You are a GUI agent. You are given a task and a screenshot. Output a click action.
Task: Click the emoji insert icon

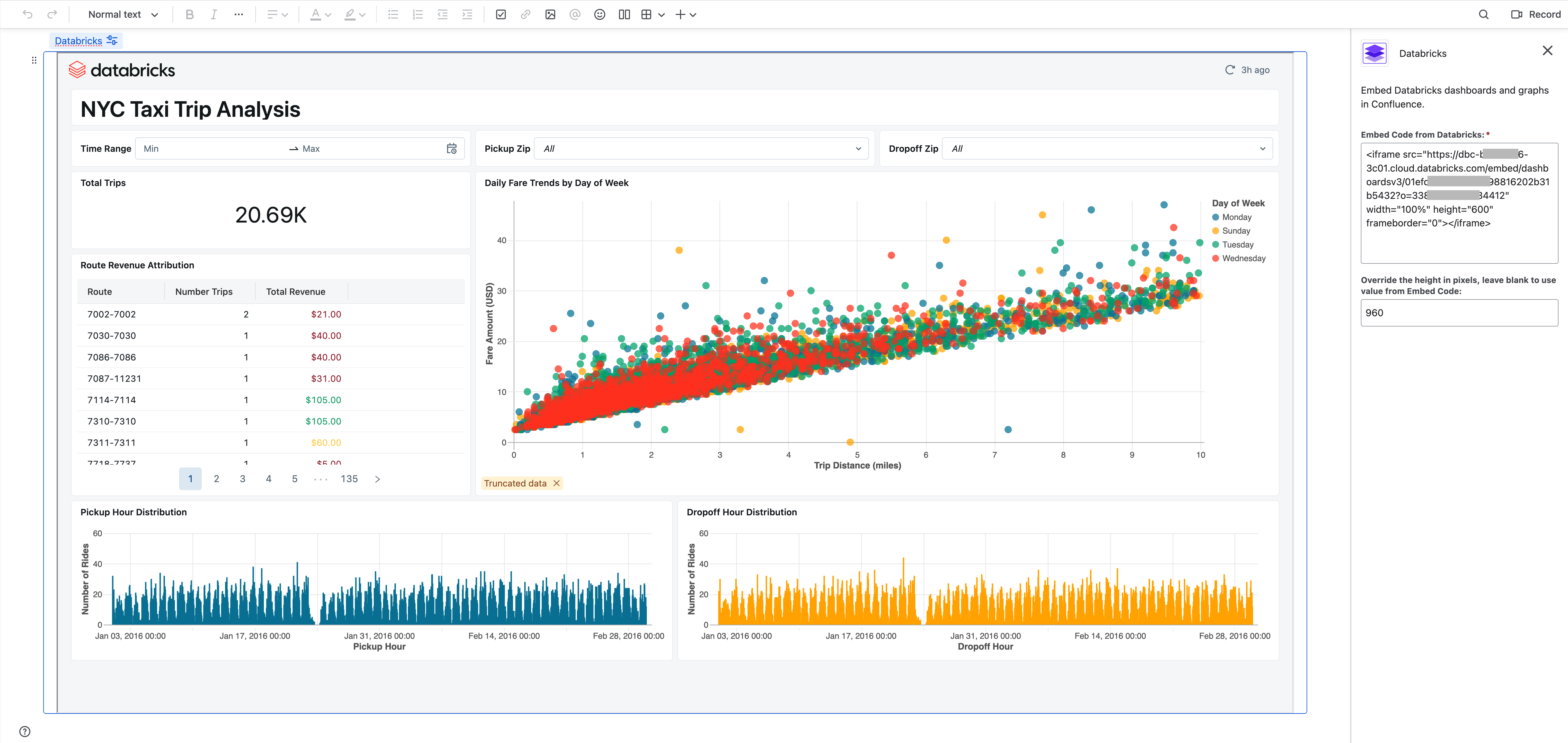(599, 14)
